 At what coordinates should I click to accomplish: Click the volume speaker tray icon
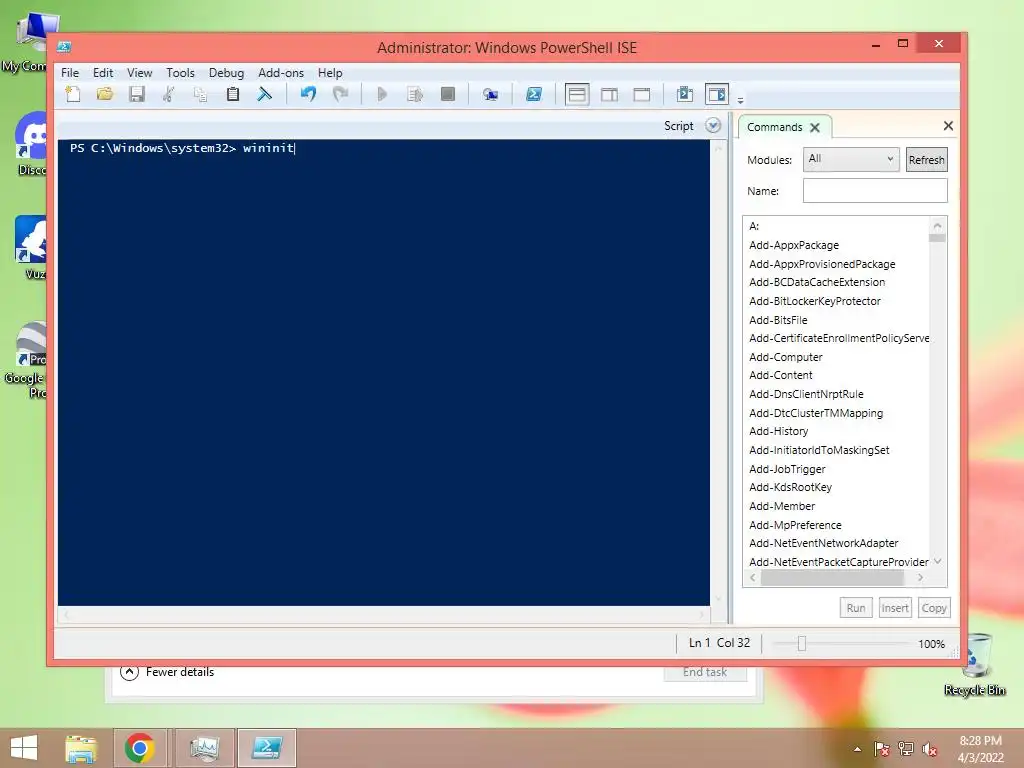pyautogui.click(x=929, y=749)
